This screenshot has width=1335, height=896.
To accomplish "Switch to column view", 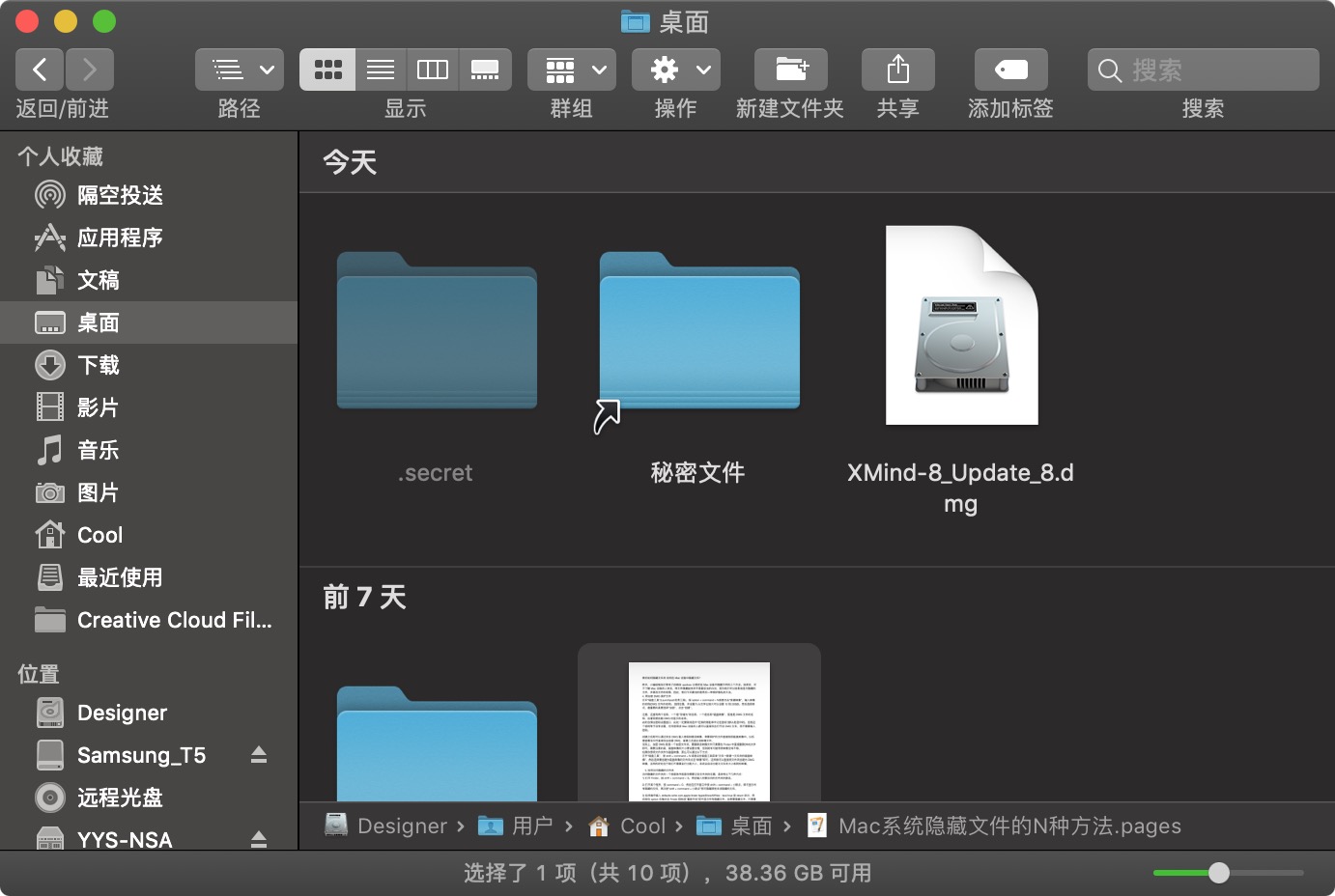I will click(x=433, y=70).
